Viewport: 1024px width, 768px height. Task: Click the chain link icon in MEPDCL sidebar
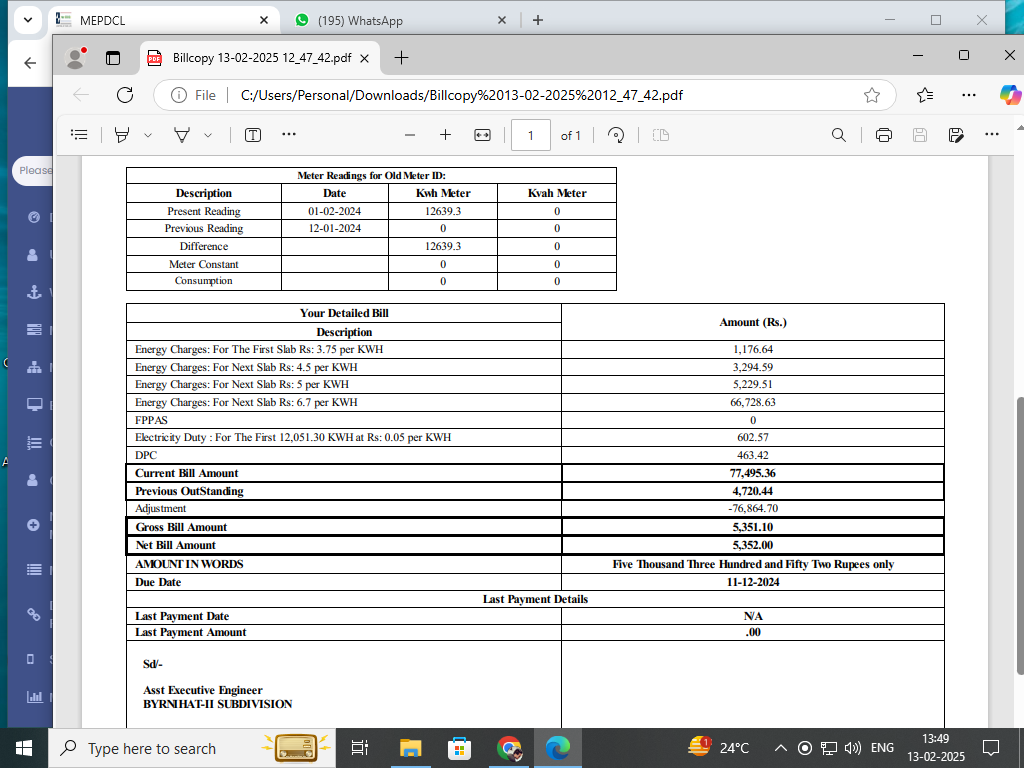click(33, 614)
